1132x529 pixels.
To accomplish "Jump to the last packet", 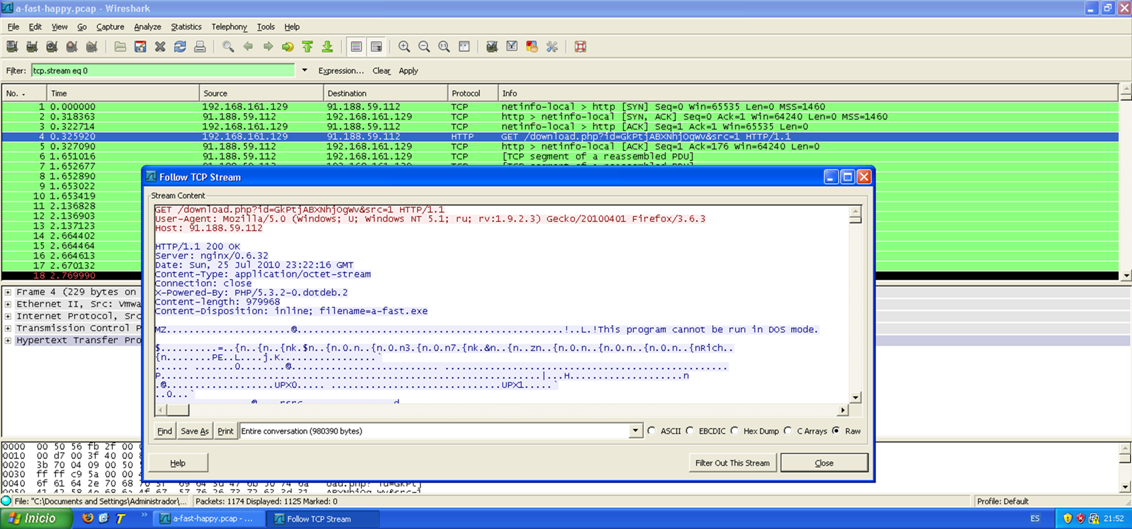I will (x=327, y=46).
